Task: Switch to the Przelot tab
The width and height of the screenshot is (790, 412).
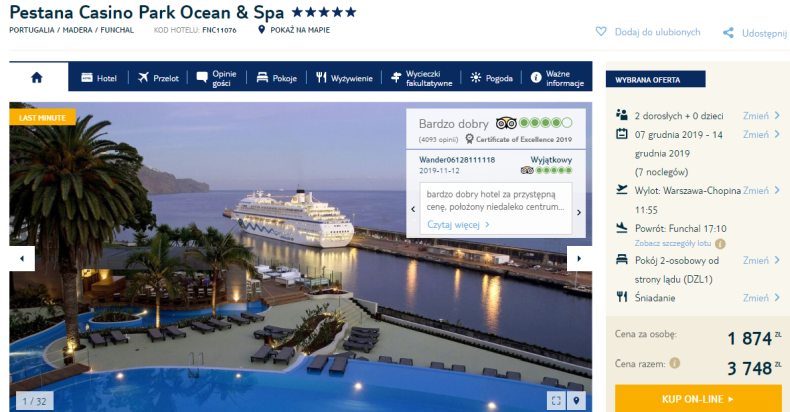Action: (158, 78)
